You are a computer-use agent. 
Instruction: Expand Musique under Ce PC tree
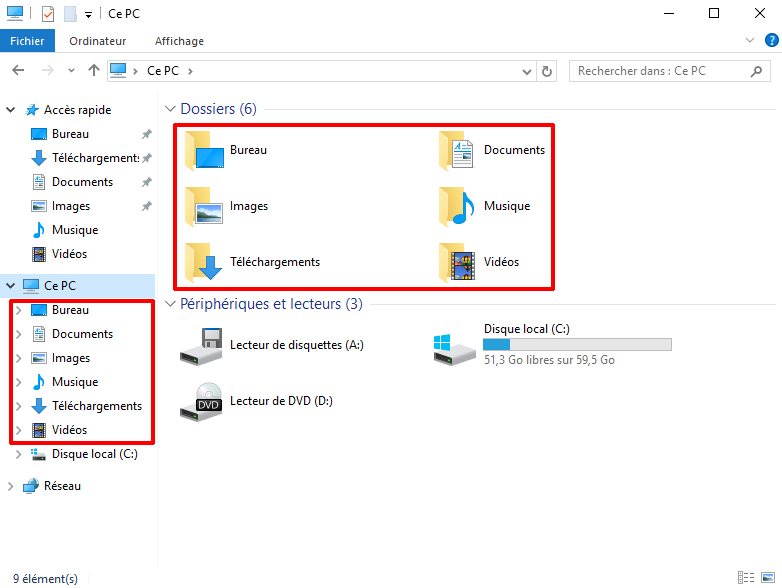(18, 382)
